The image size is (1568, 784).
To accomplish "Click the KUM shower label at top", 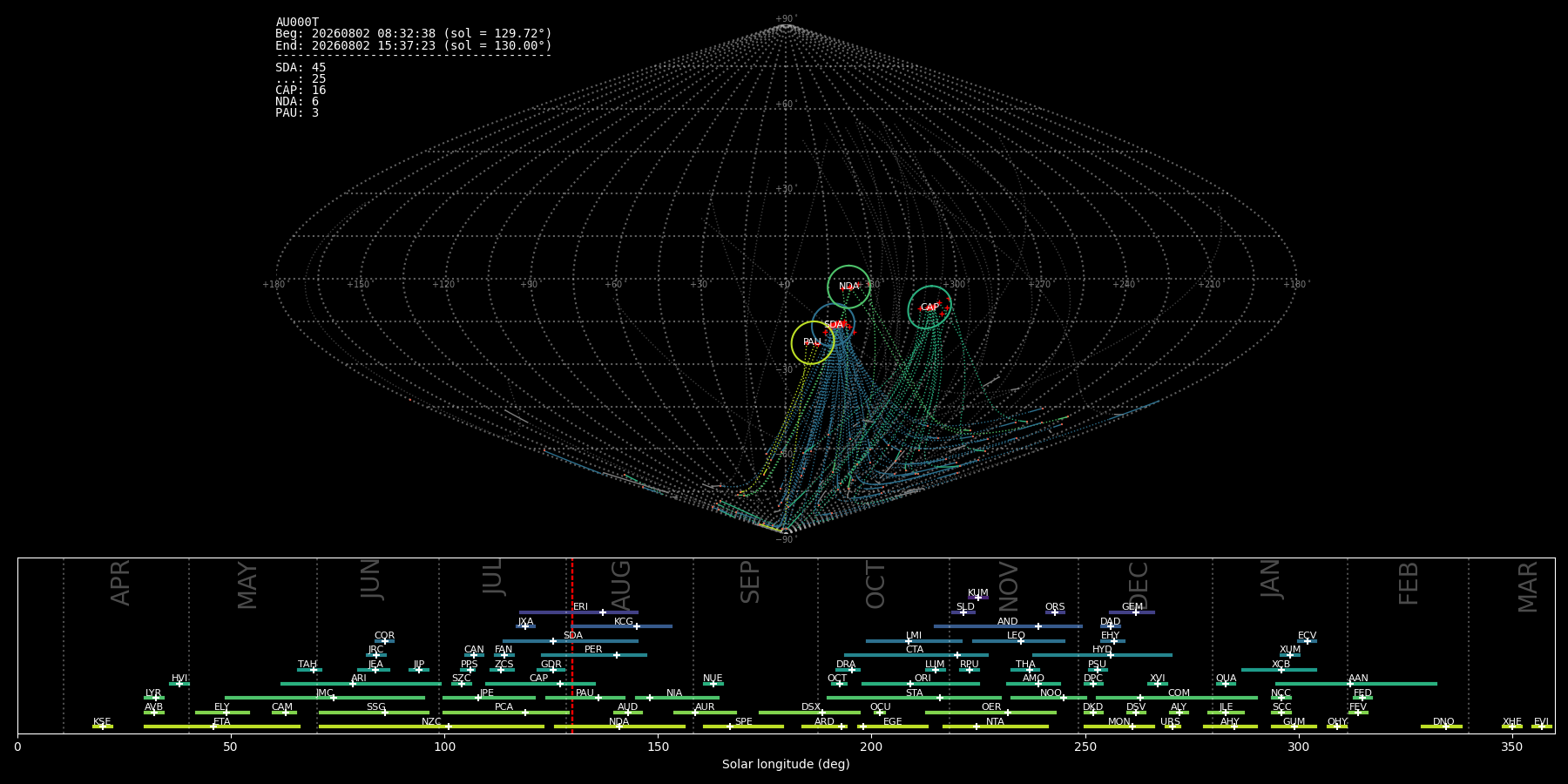I will pos(978,593).
